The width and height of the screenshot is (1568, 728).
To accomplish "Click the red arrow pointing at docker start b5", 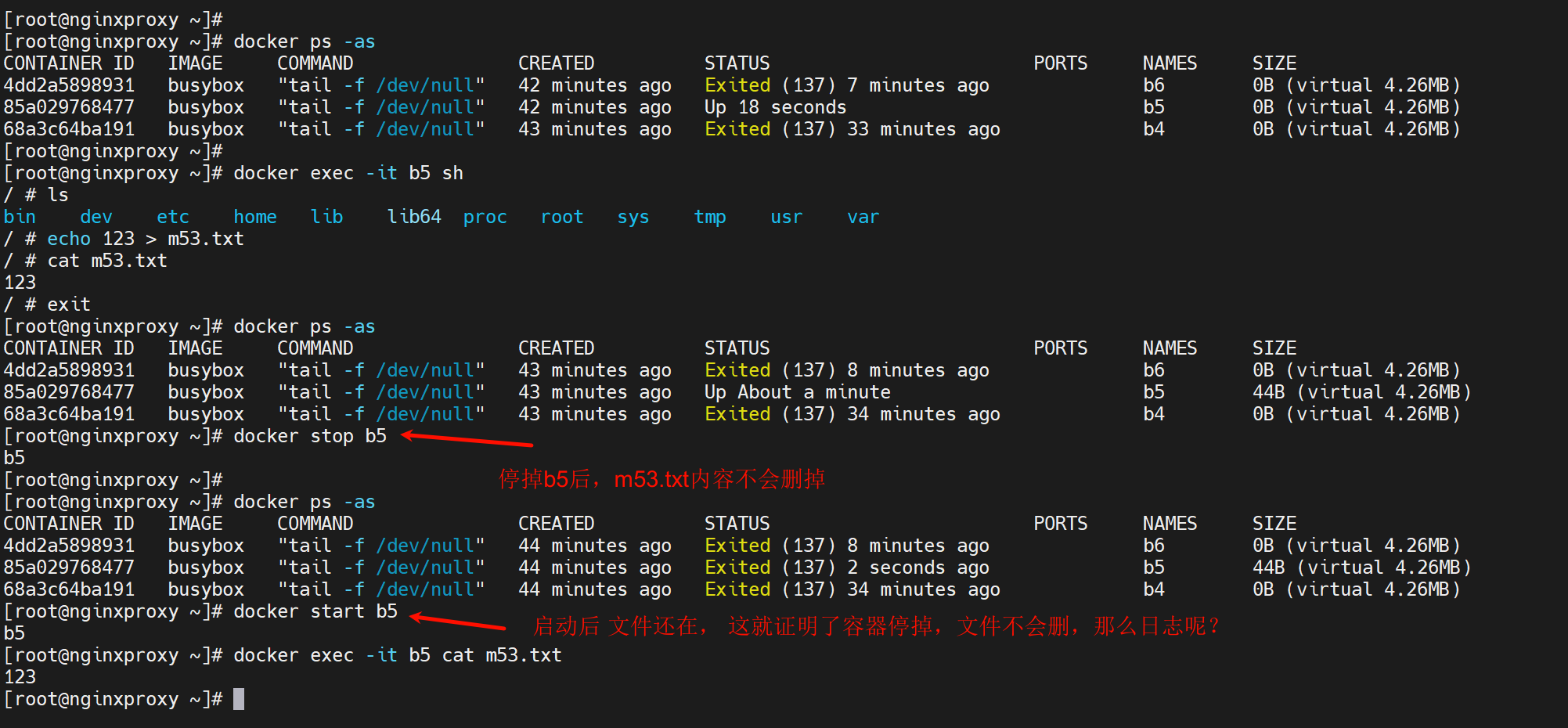I will [459, 622].
